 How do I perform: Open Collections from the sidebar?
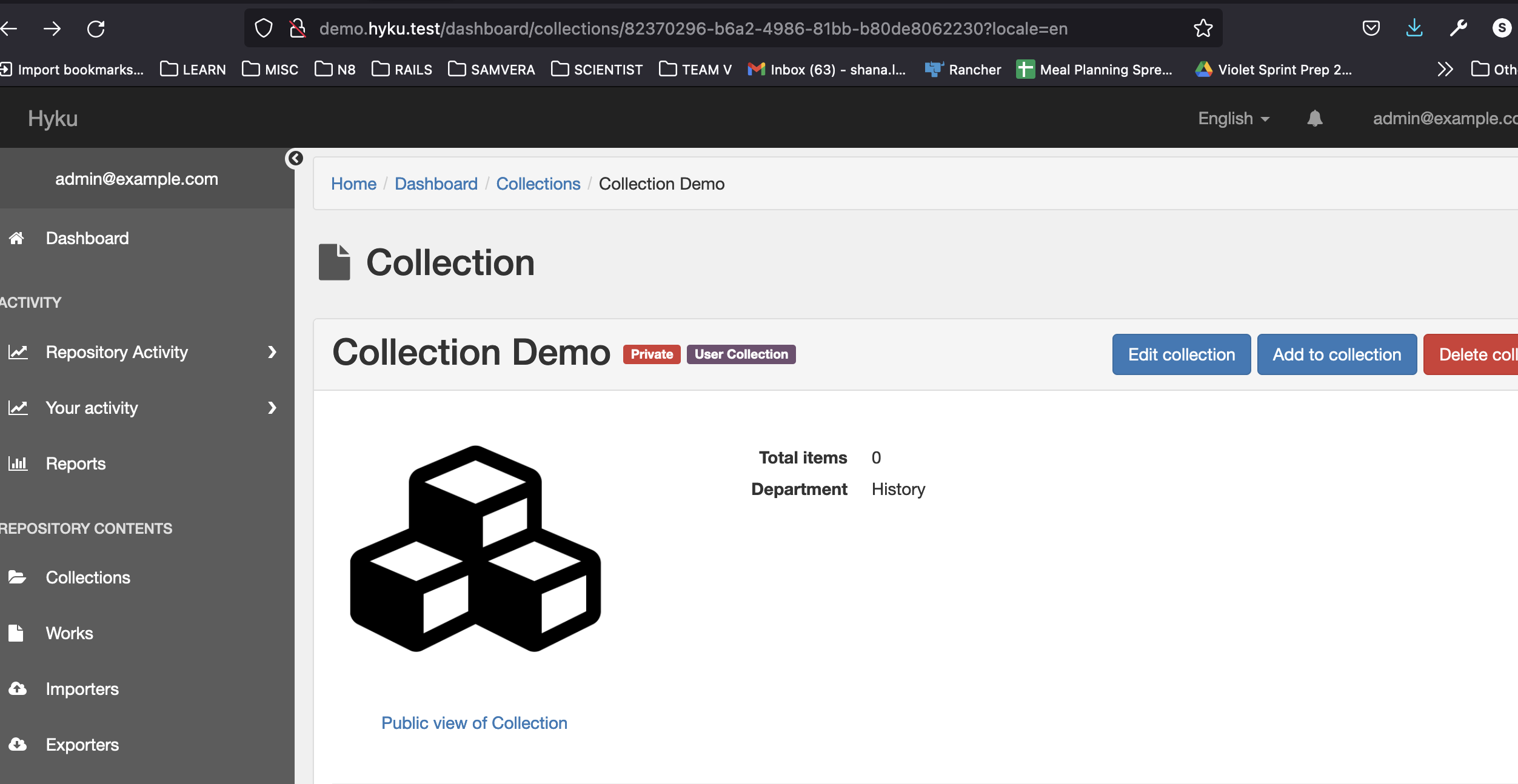click(x=88, y=577)
